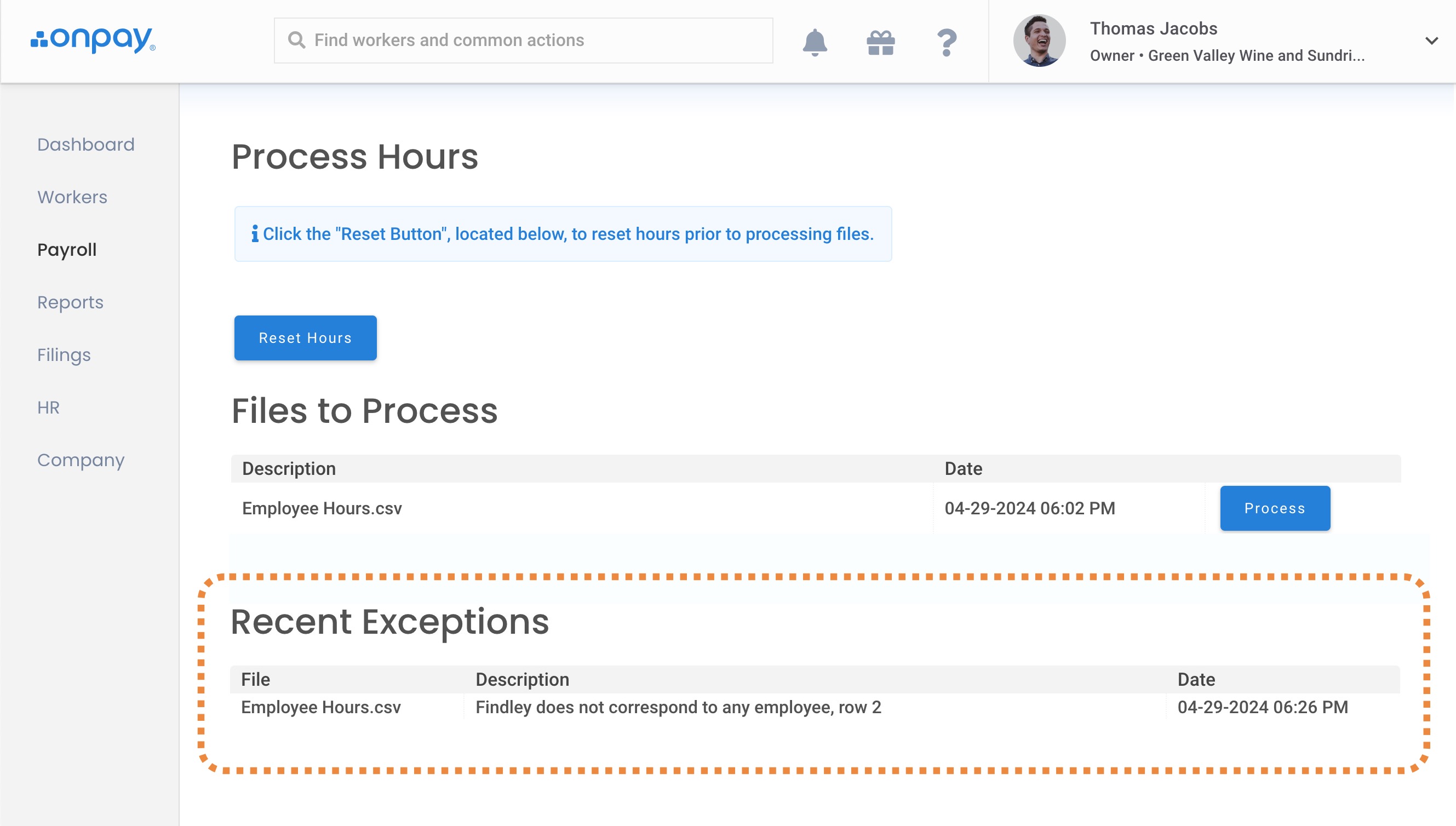Open the Reports menu item

70,302
